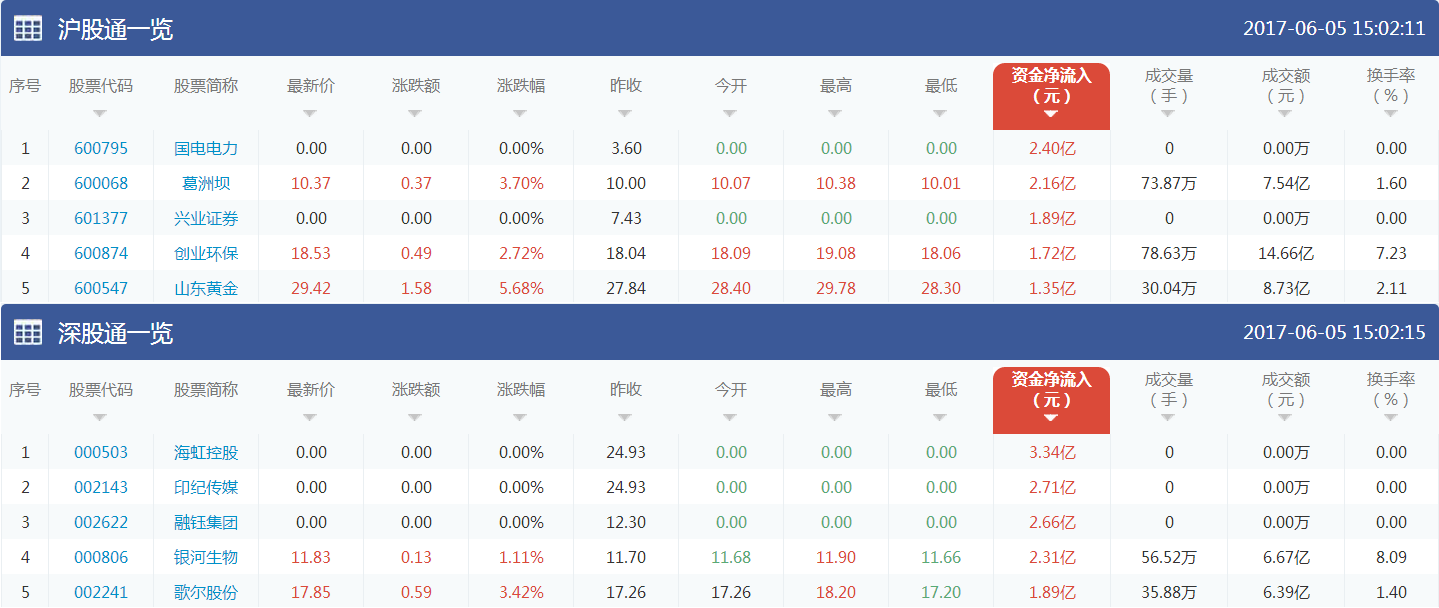1439x608 pixels.
Task: Open 创业环保 stock name link
Action: 206,253
